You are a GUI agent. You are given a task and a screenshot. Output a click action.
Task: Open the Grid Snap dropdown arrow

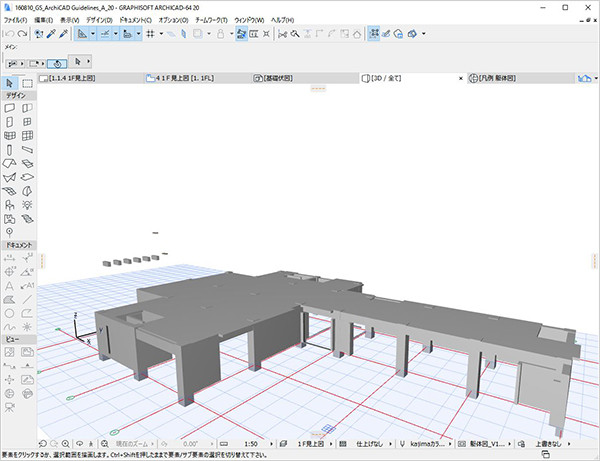pyautogui.click(x=161, y=34)
